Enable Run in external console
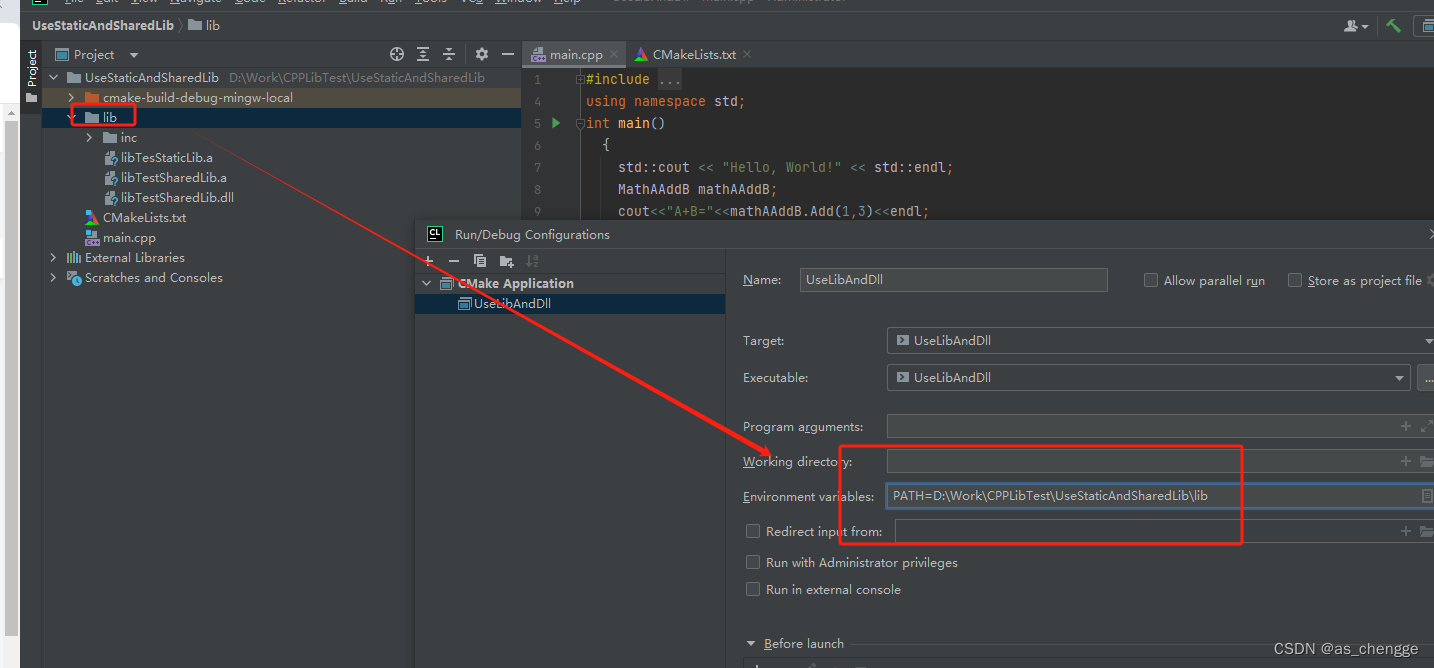This screenshot has width=1434, height=668. coord(752,589)
